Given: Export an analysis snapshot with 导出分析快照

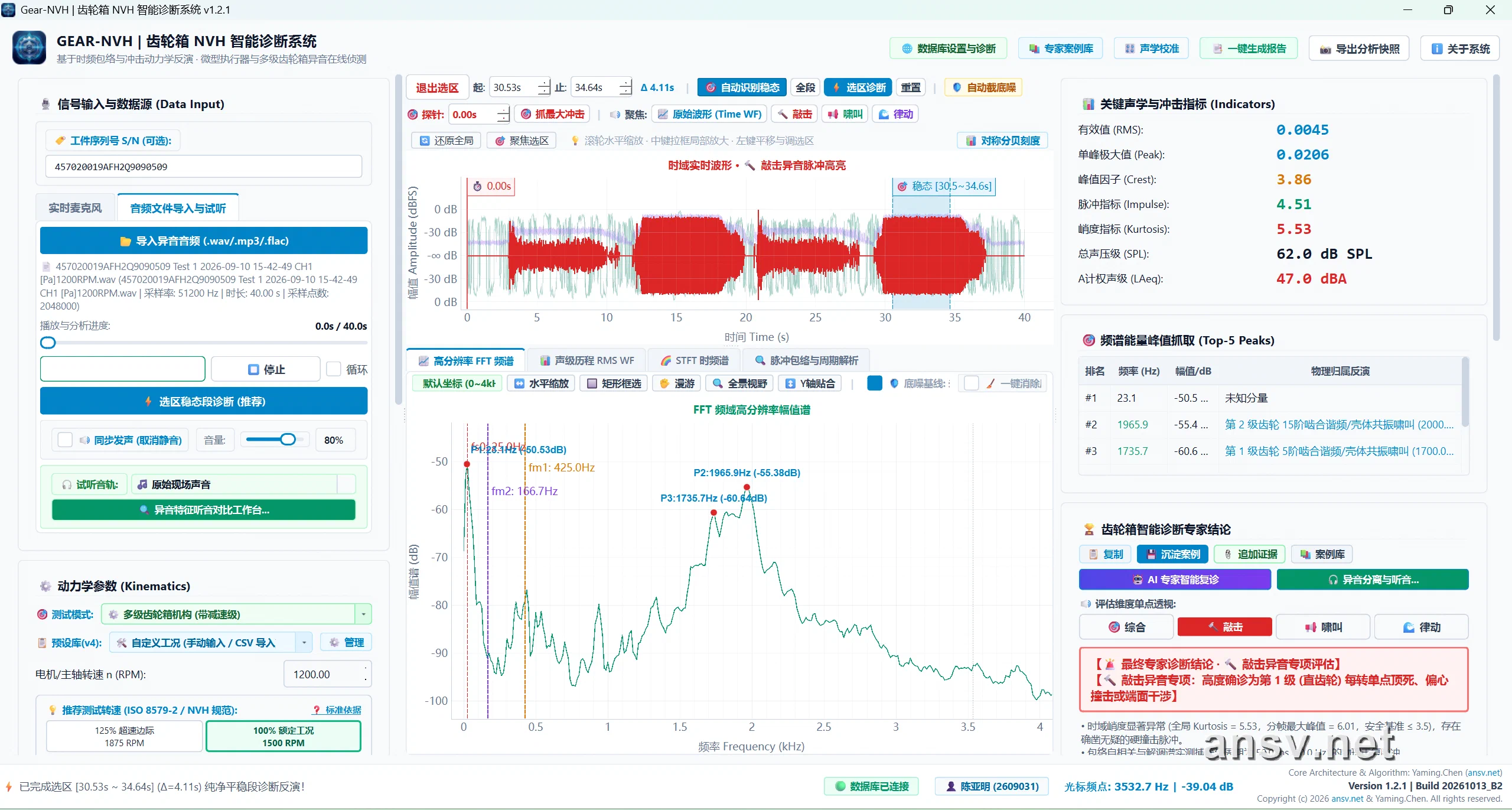Looking at the screenshot, I should (1358, 48).
